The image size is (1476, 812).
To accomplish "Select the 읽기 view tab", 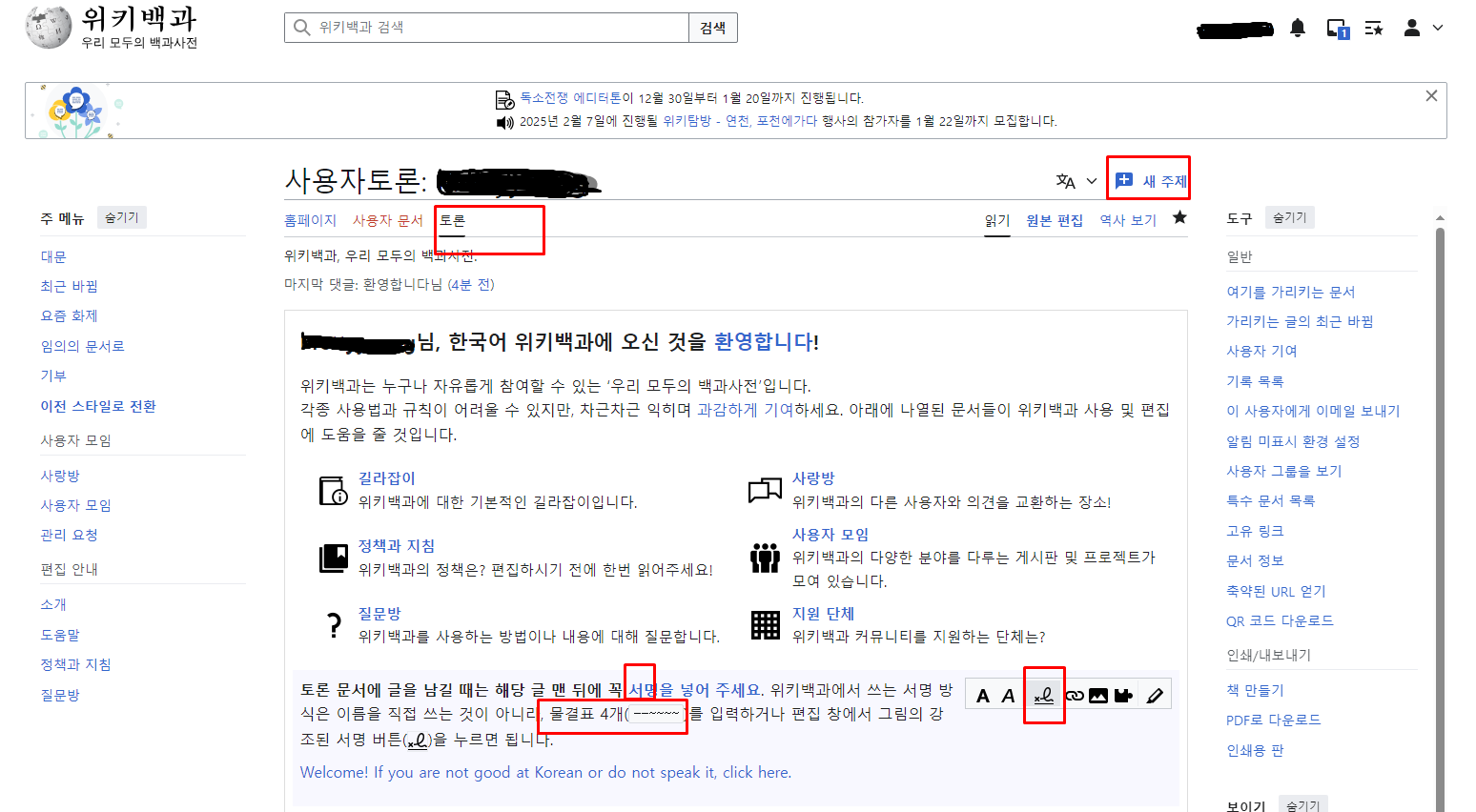I will (x=997, y=220).
